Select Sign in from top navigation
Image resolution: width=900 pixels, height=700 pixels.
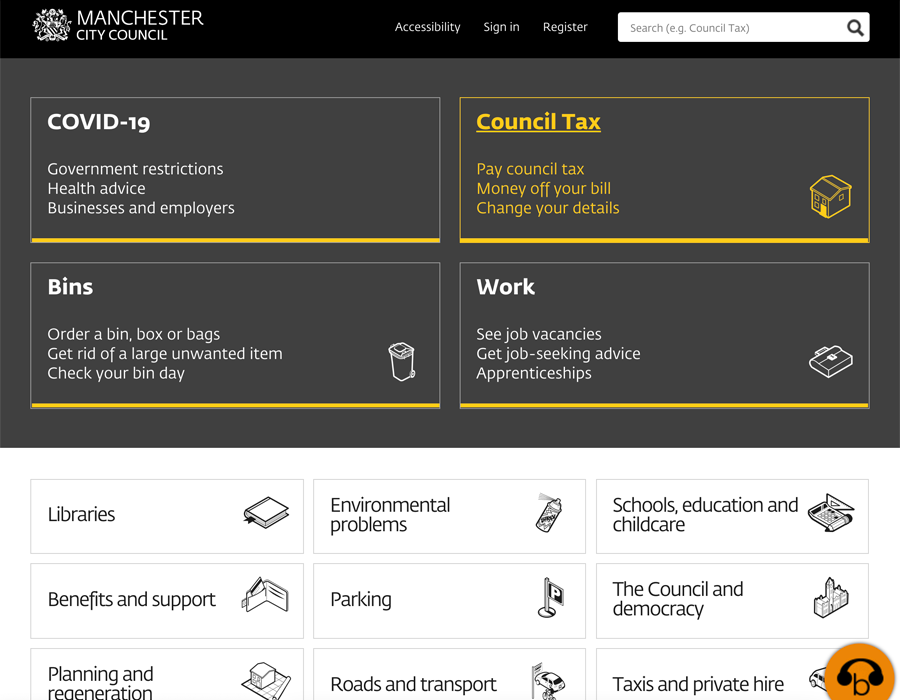tap(501, 27)
